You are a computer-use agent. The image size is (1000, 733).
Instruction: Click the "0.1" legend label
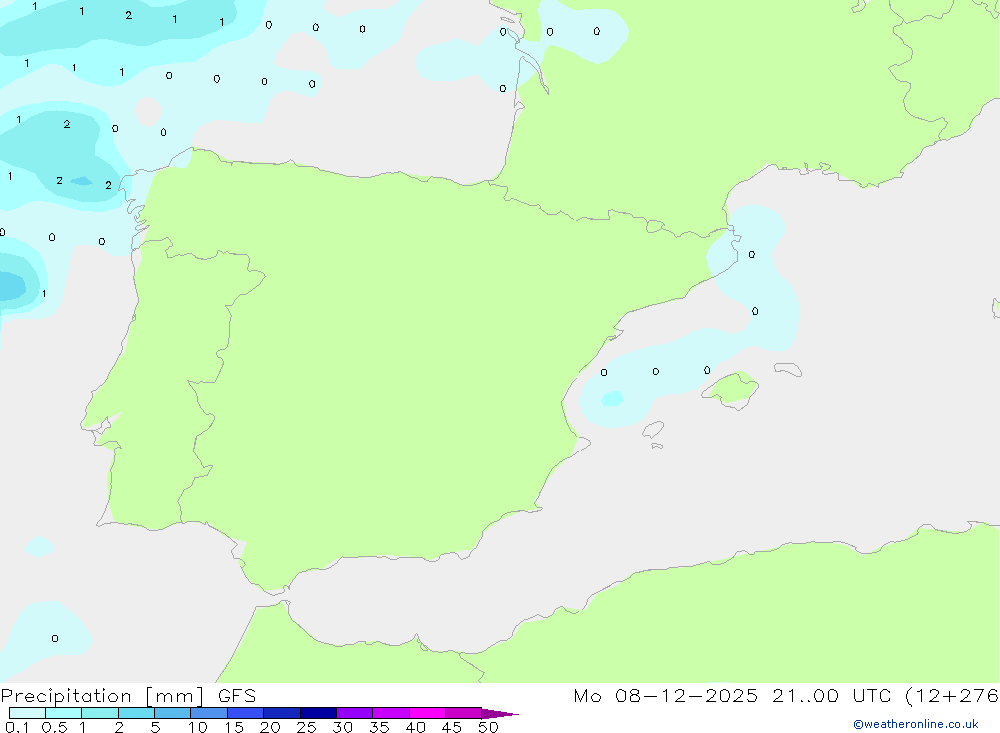point(17,727)
